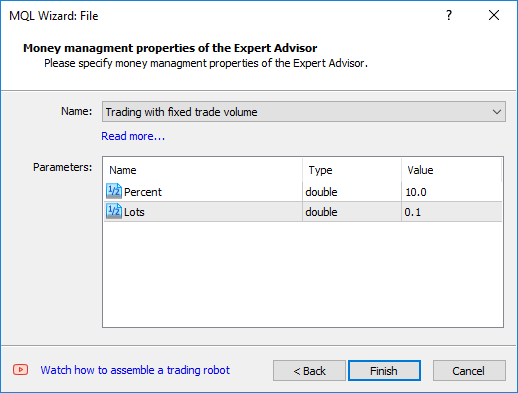Click the Type column header

click(352, 170)
